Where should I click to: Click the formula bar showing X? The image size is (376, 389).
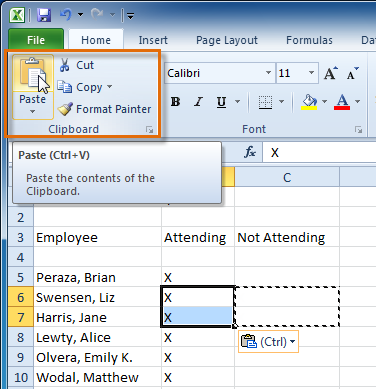pos(319,153)
